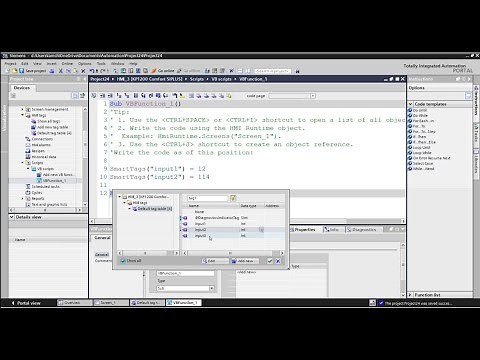The width and height of the screenshot is (480, 360).
Task: Click the Edit button in tag dialog
Action: pyautogui.click(x=215, y=261)
